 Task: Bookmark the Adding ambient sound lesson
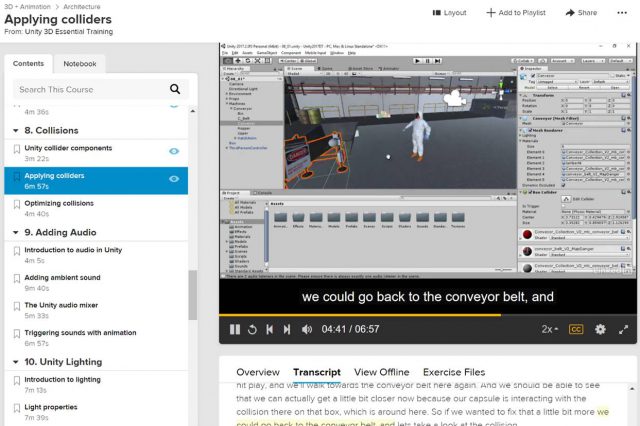point(17,278)
